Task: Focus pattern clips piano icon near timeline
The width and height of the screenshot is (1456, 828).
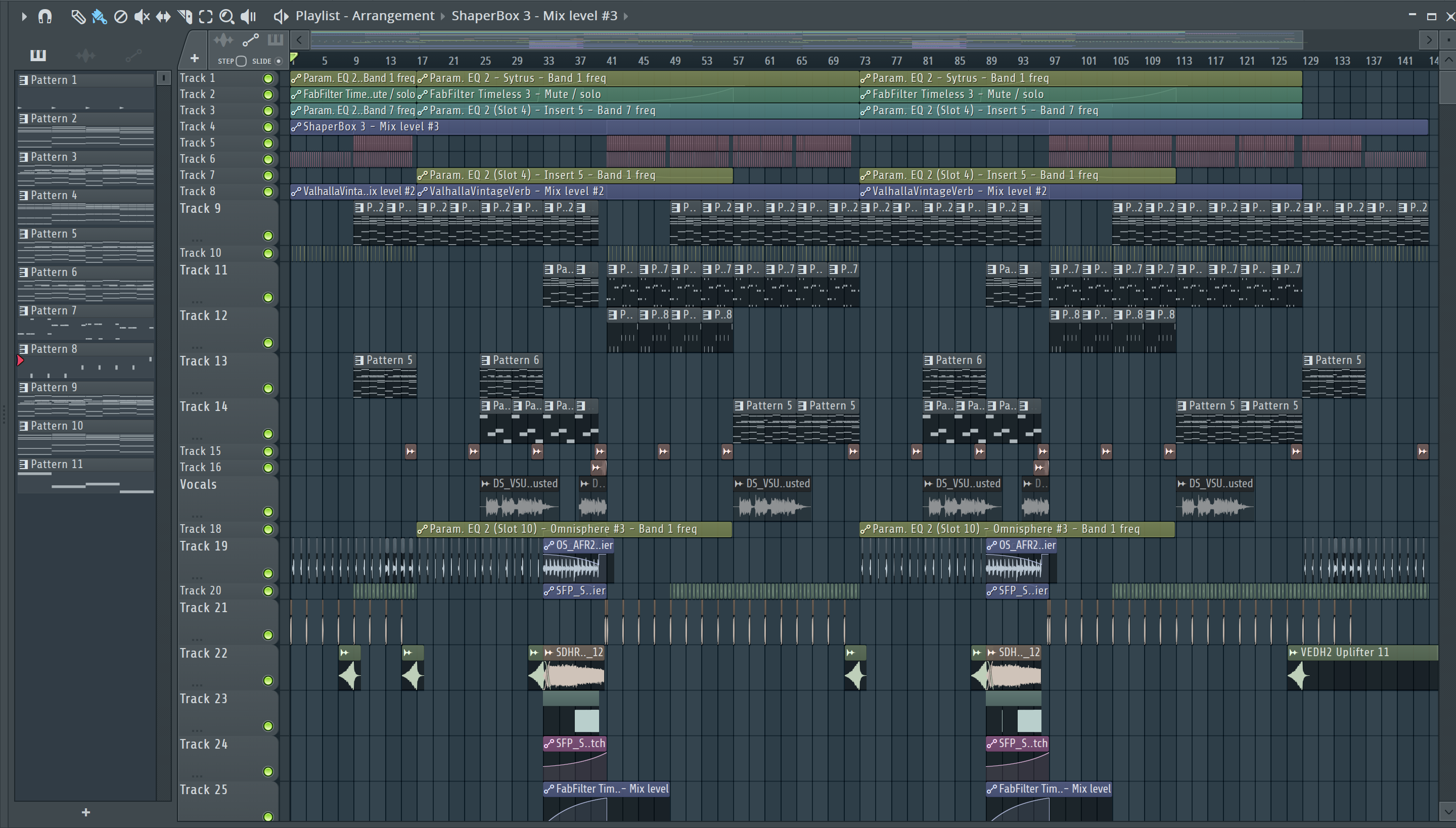Action: pos(275,40)
